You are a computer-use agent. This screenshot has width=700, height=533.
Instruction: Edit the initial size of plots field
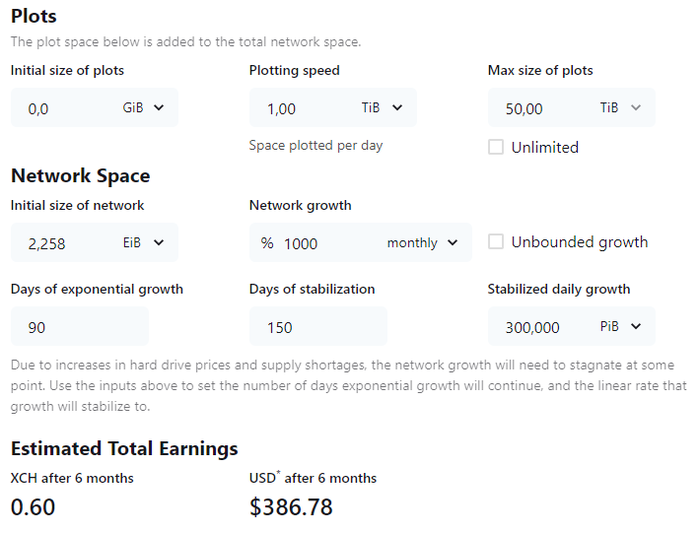click(x=67, y=108)
